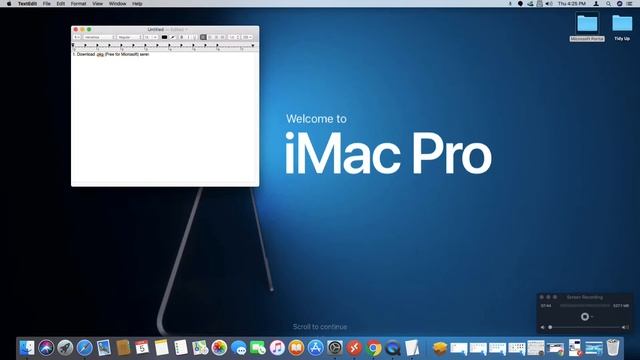Open Notification Center in menu bar

[x=629, y=4]
